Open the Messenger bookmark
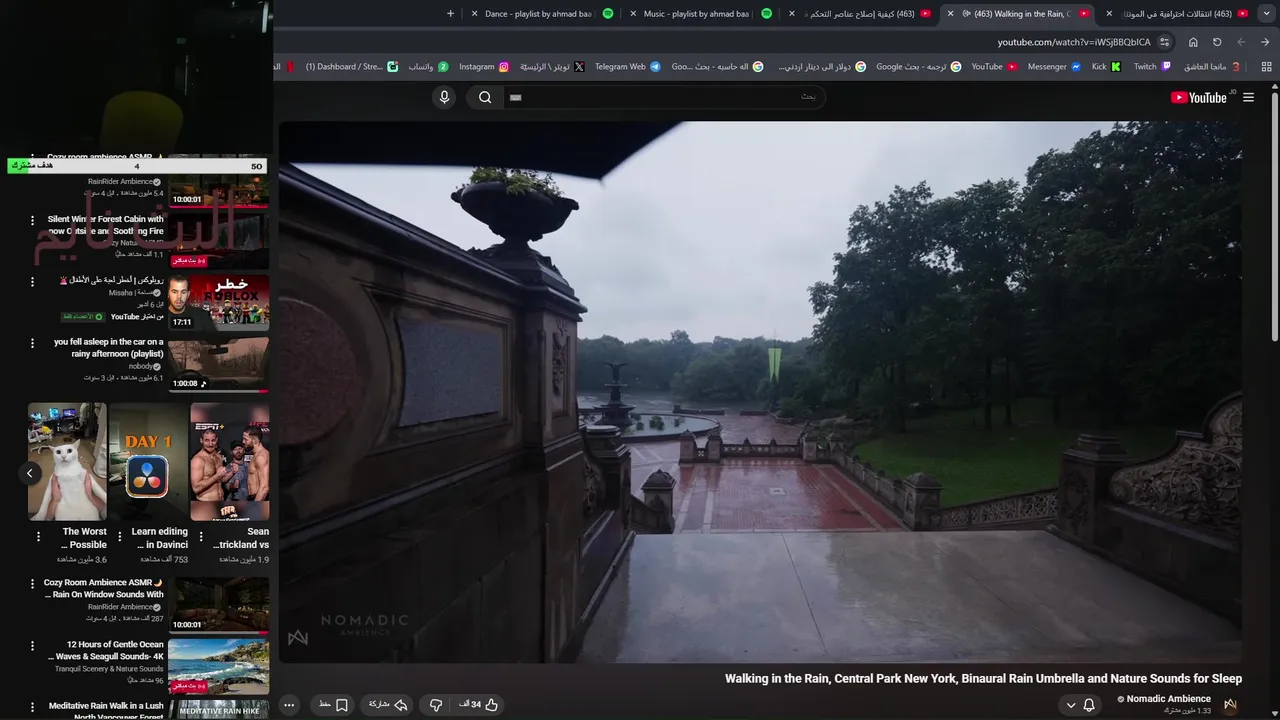This screenshot has height=720, width=1280. click(1054, 67)
